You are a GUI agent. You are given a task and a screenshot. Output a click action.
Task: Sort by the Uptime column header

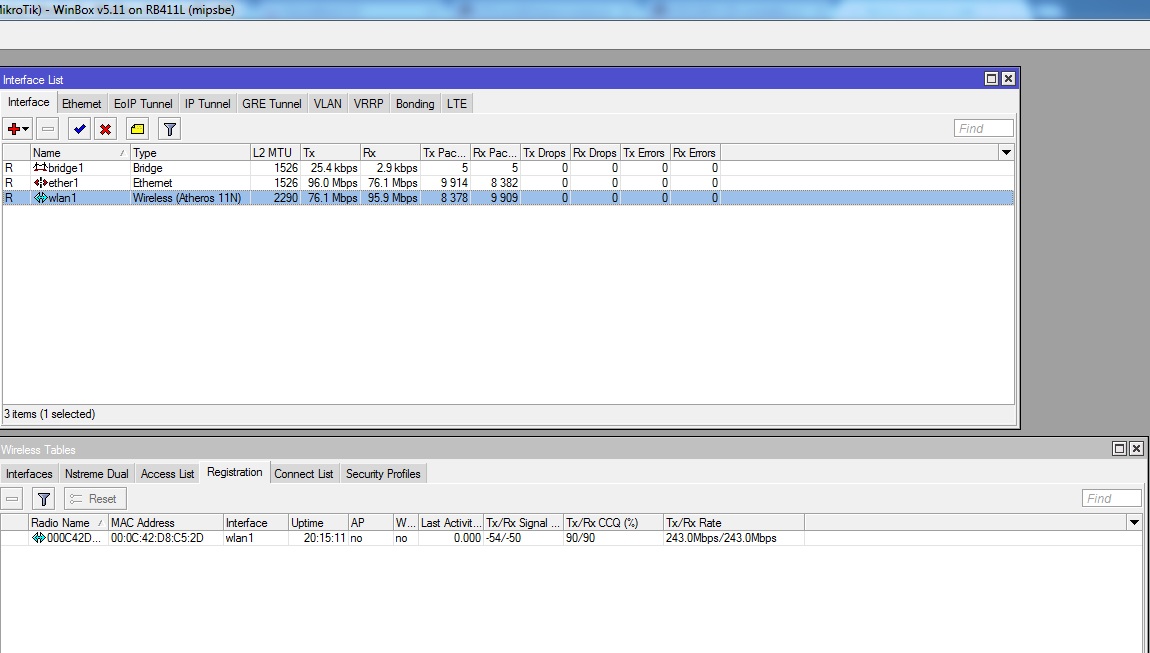(x=318, y=522)
